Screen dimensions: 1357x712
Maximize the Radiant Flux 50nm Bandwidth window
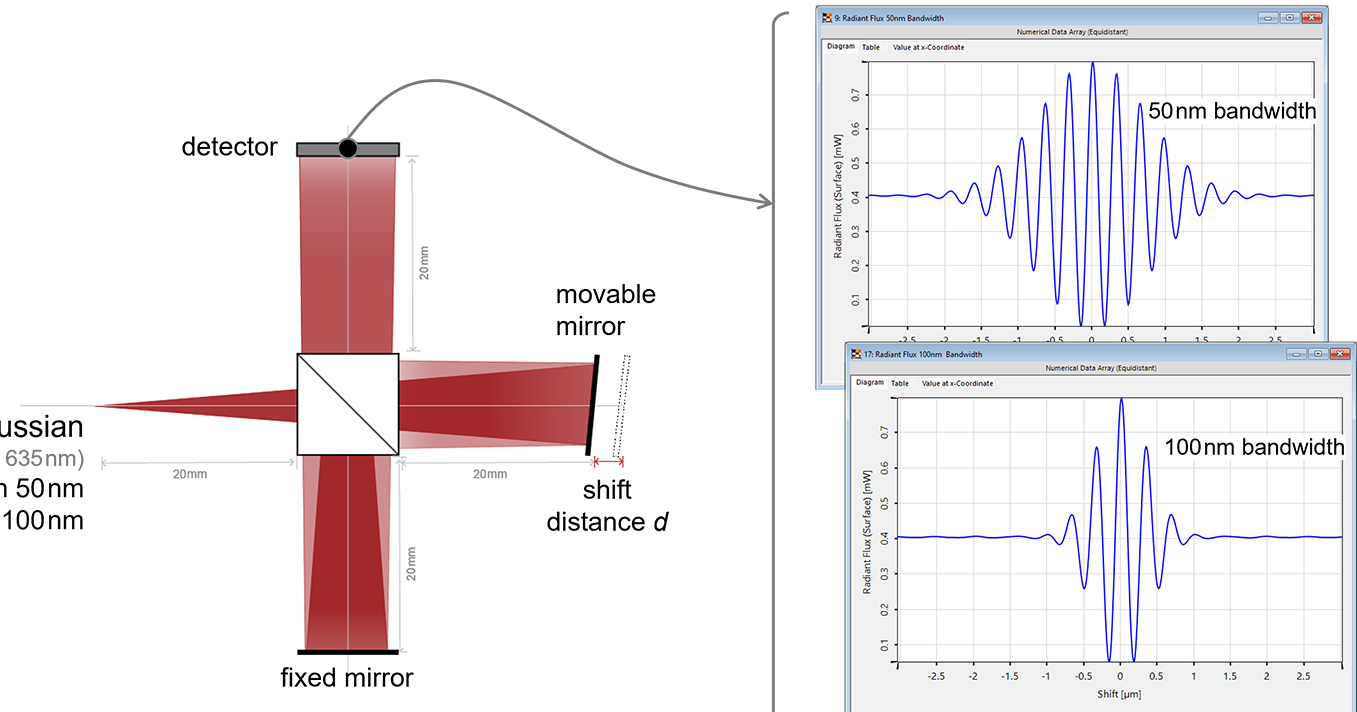(1290, 18)
